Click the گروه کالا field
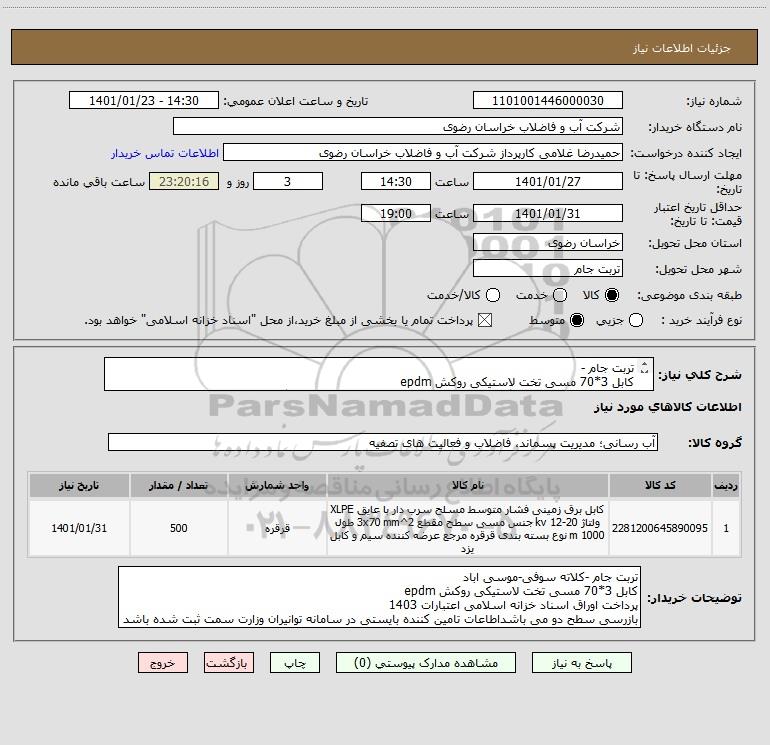Viewport: 770px width, 745px height. pyautogui.click(x=383, y=442)
